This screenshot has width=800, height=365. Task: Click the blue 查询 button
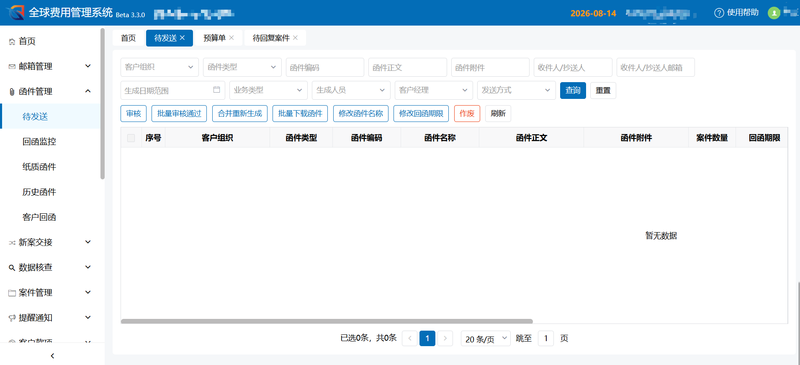click(573, 90)
